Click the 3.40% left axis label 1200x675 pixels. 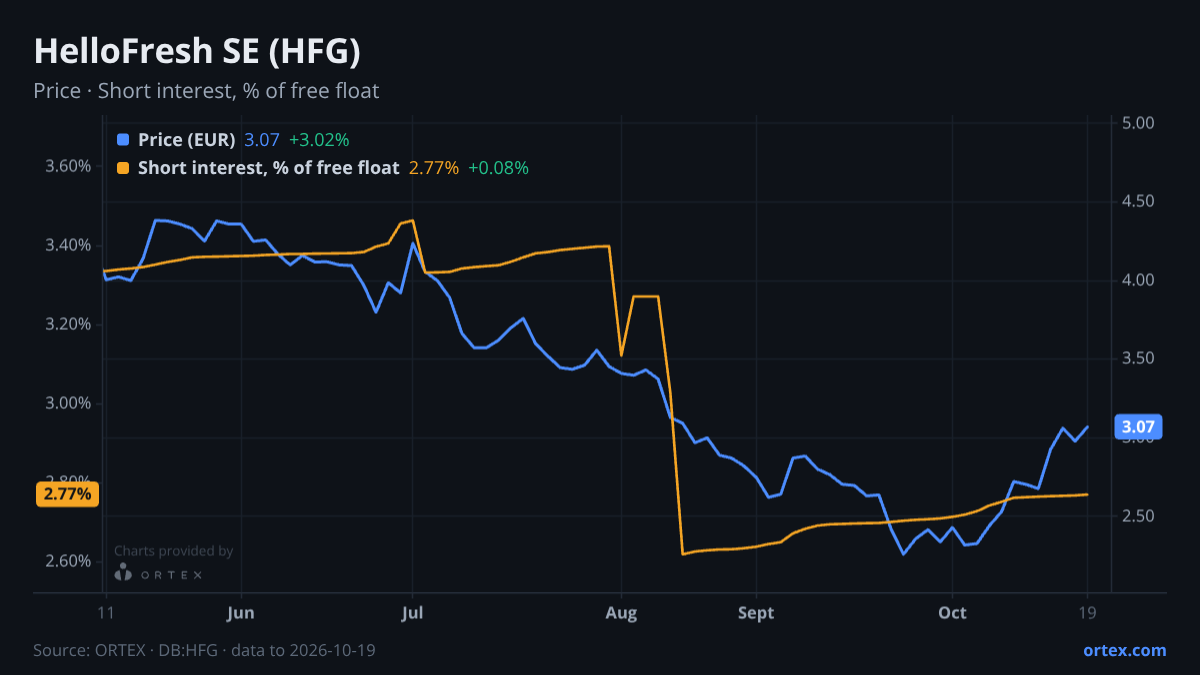[x=68, y=245]
